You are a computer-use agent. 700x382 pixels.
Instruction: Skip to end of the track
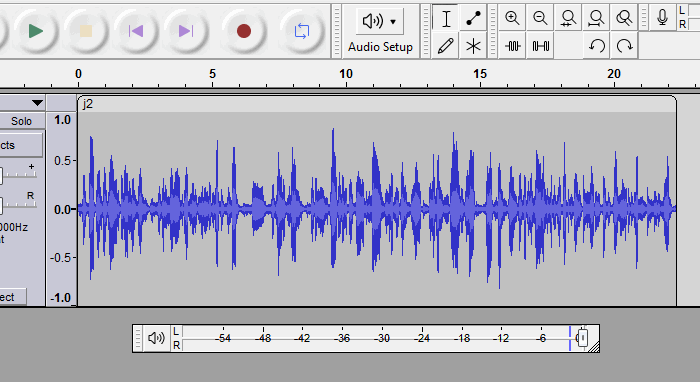[185, 31]
